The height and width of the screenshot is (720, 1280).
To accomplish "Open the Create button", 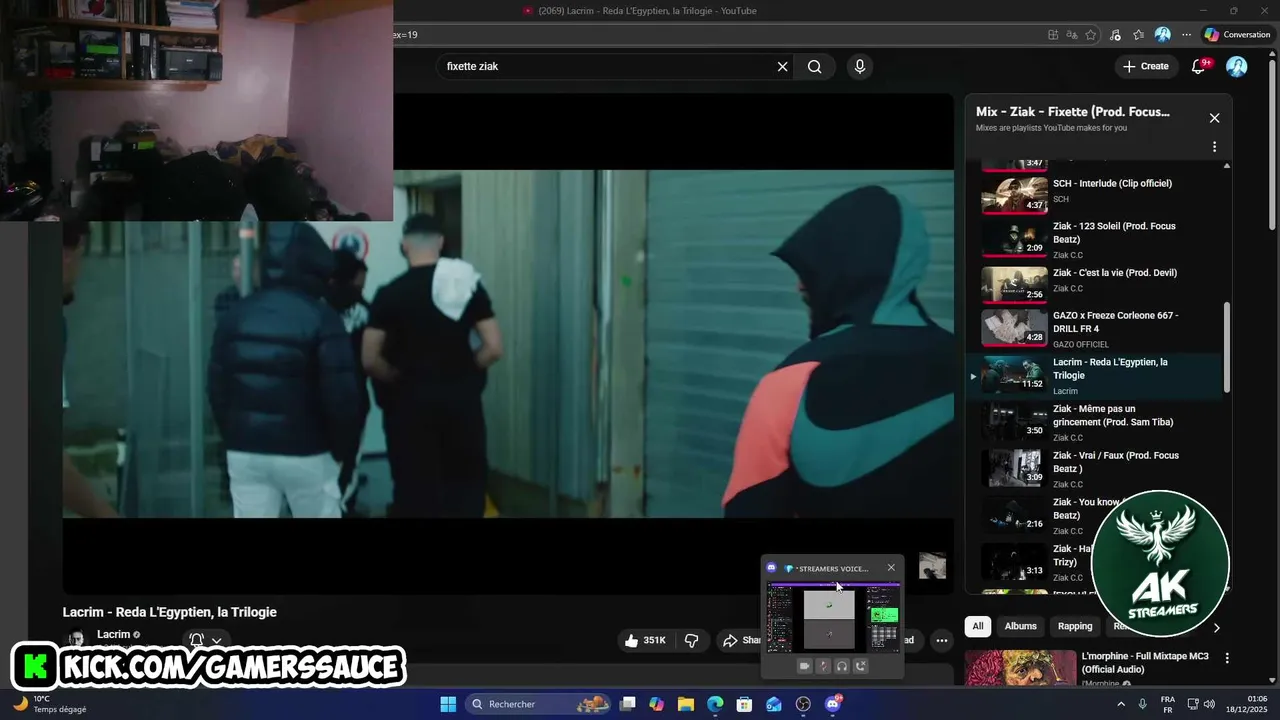I will pyautogui.click(x=1146, y=66).
